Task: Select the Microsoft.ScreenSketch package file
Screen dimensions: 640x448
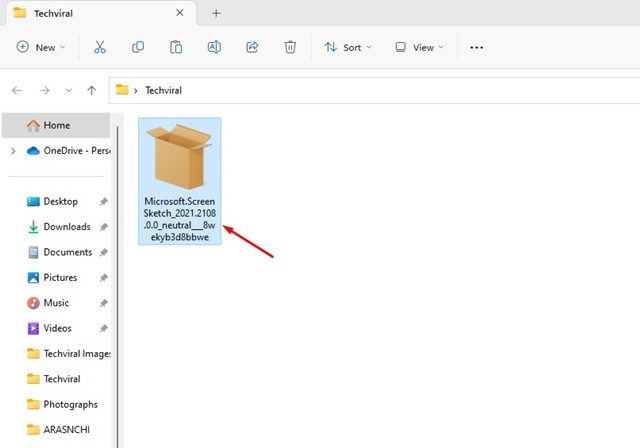Action: click(180, 181)
